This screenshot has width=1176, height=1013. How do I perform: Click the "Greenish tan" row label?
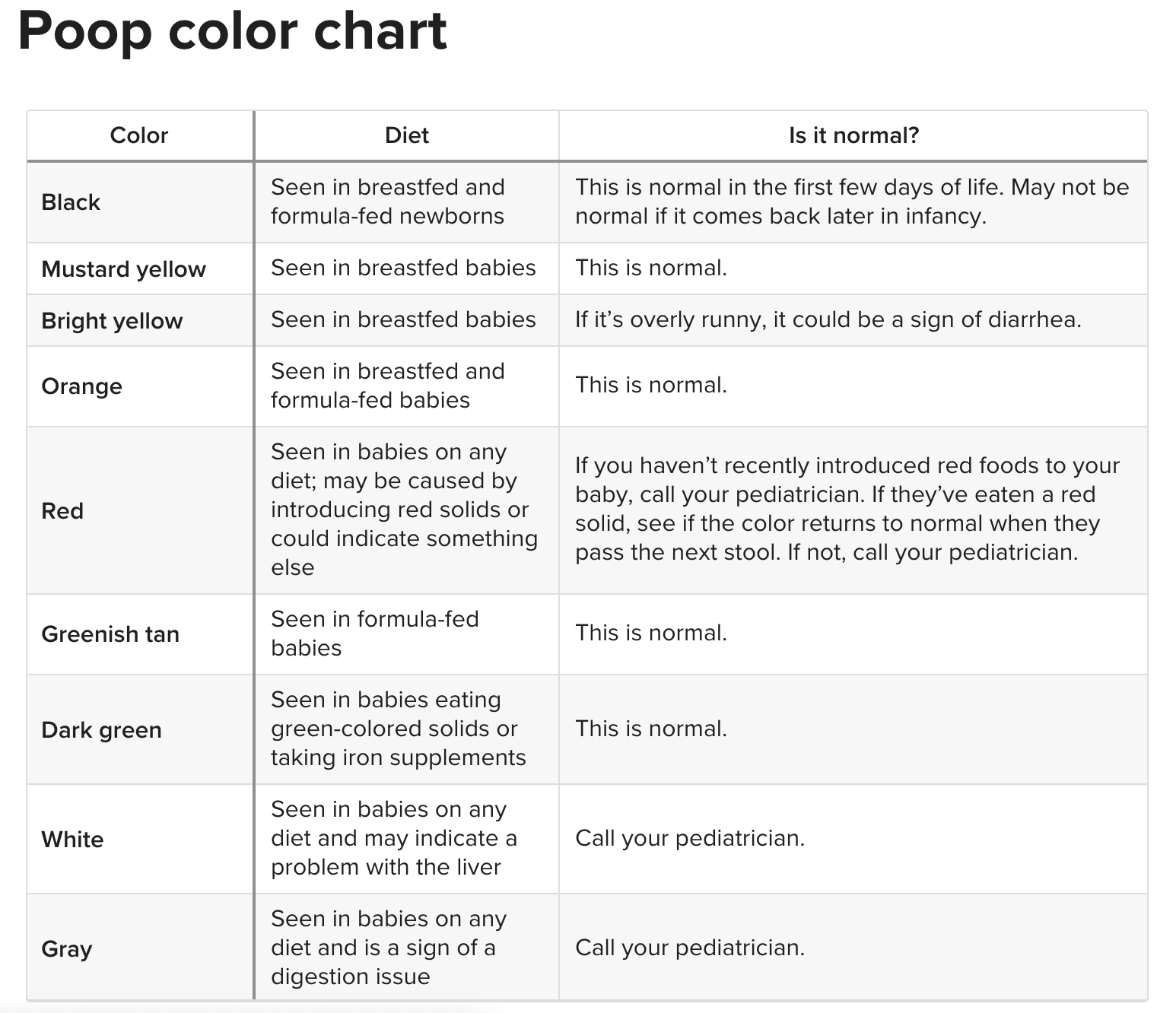[x=110, y=634]
